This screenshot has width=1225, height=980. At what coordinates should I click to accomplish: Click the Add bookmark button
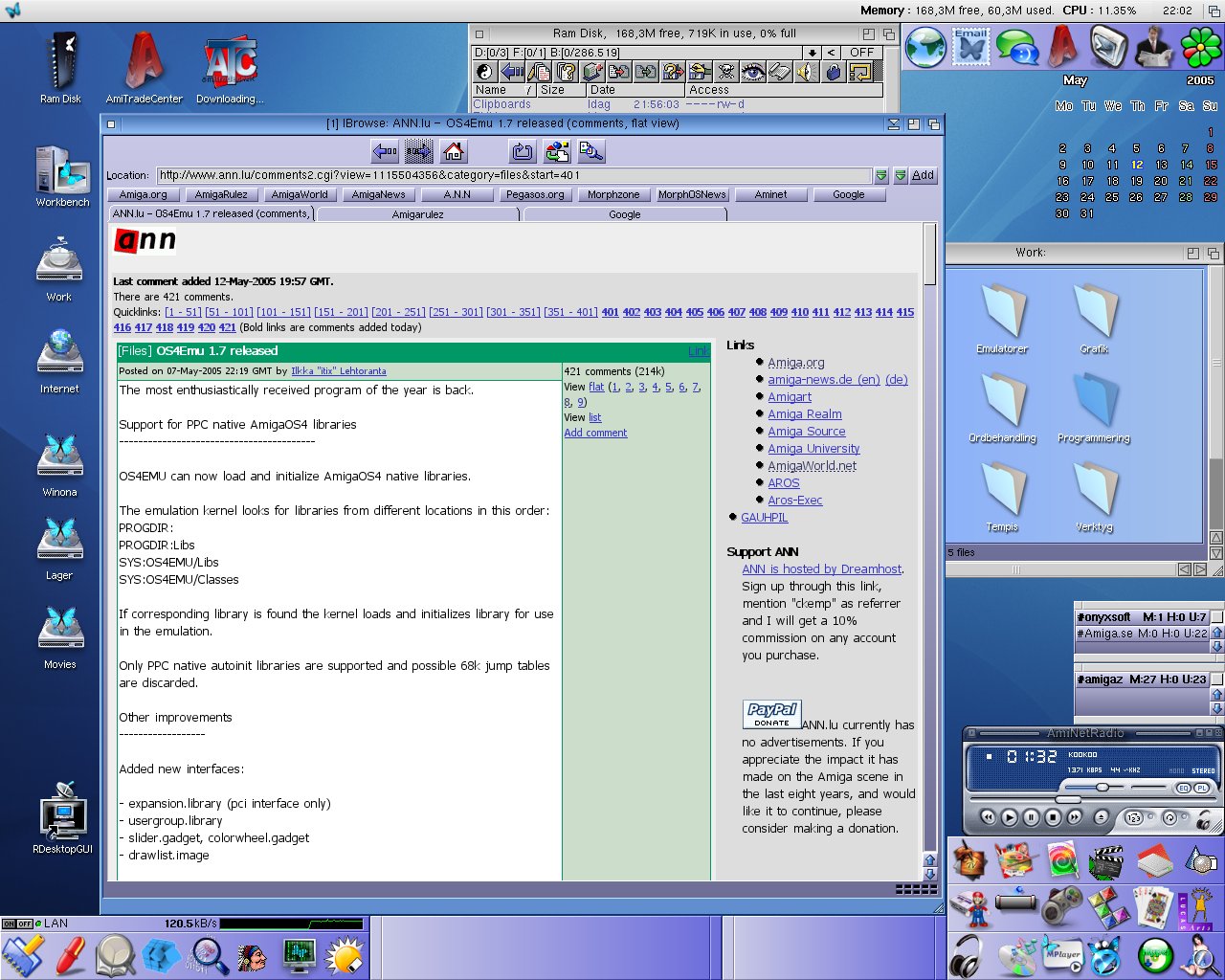coord(923,175)
